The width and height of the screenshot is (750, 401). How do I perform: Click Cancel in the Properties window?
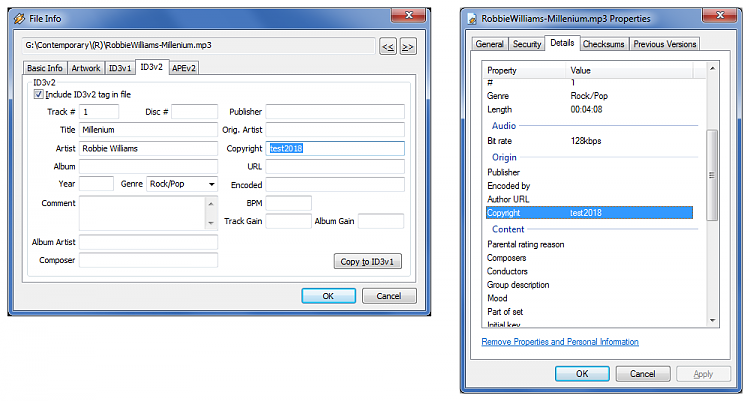point(642,374)
